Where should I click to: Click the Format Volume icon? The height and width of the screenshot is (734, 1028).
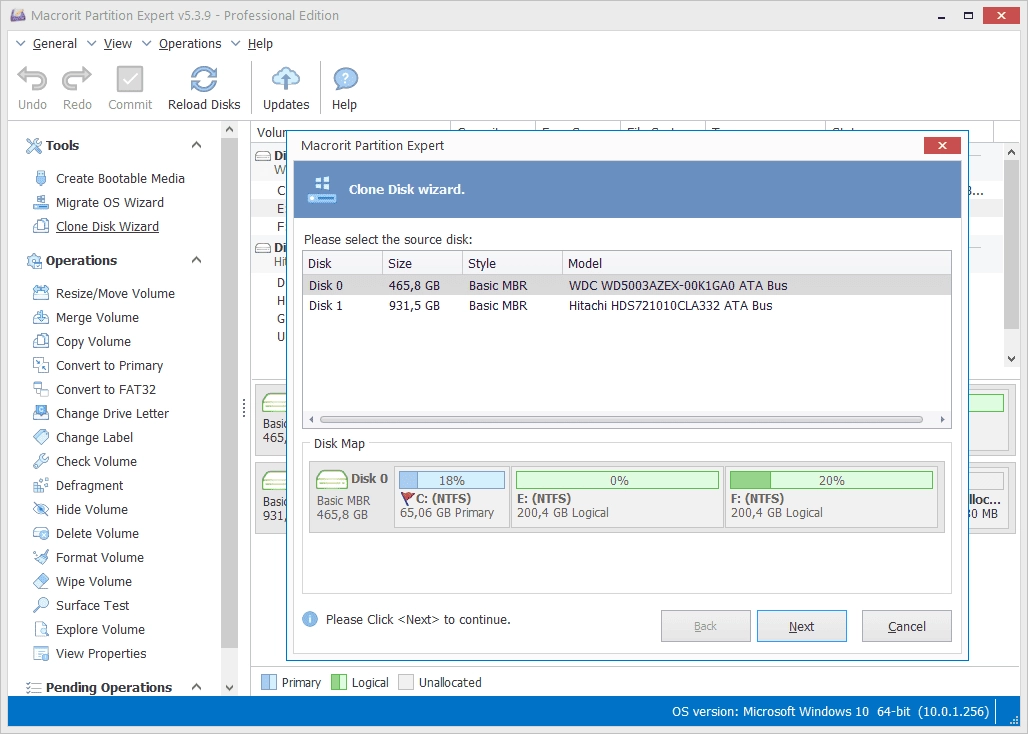click(41, 557)
